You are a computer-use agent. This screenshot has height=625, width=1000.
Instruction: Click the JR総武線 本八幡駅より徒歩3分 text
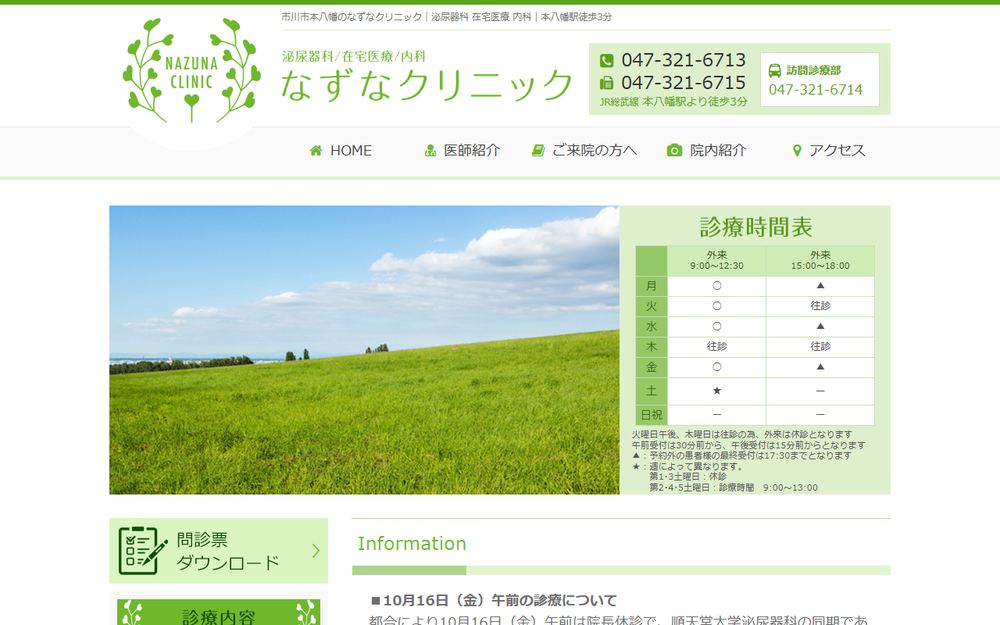(x=673, y=101)
